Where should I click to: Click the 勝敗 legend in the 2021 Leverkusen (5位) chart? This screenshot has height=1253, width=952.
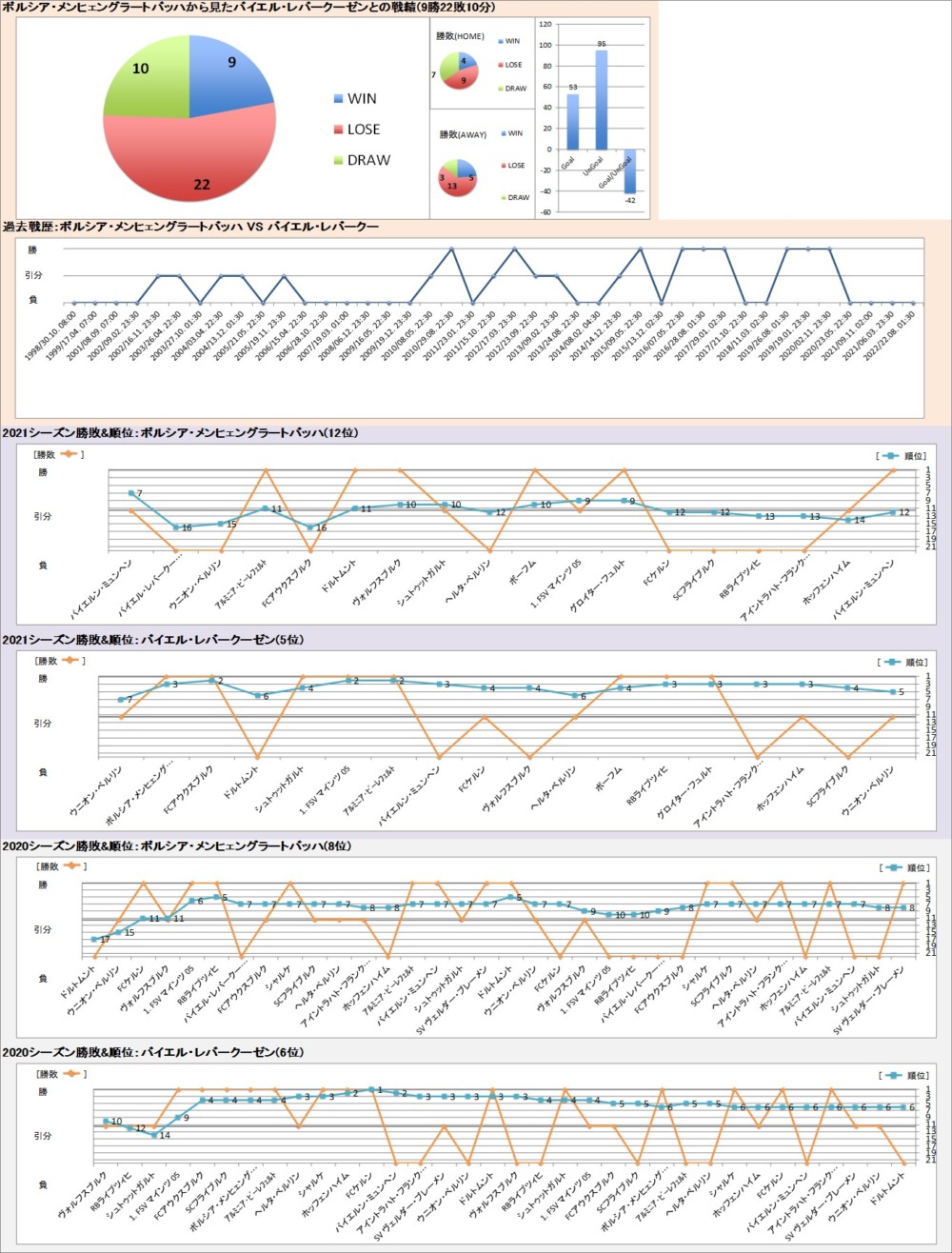pos(59,660)
